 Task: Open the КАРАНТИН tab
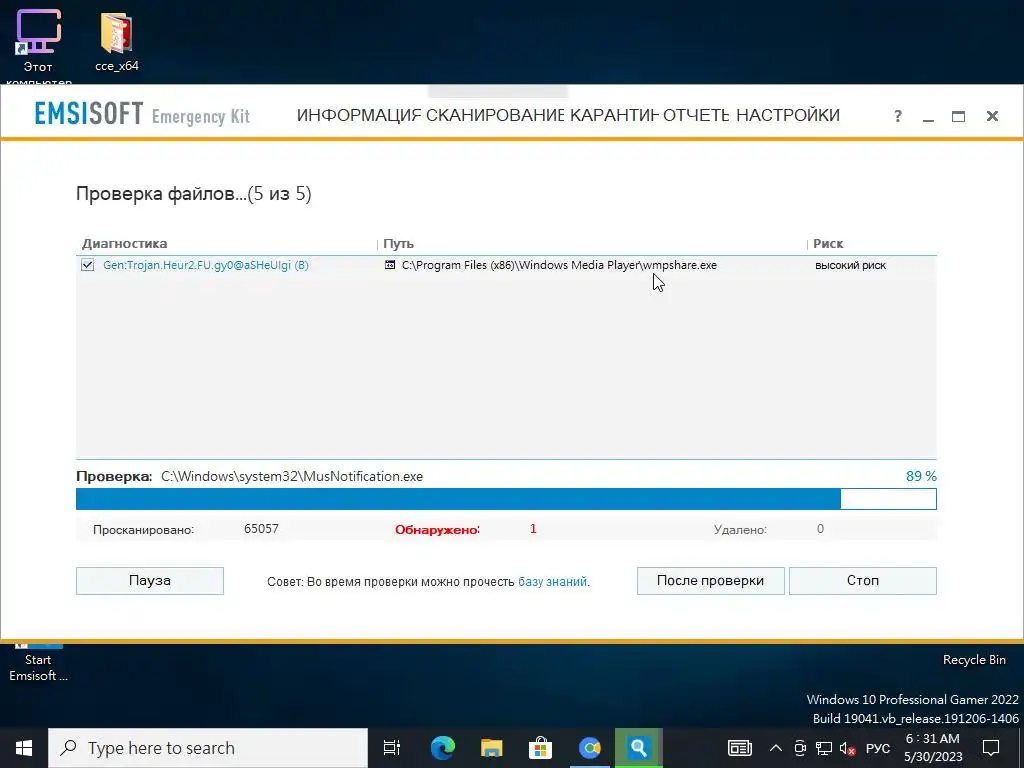click(x=614, y=116)
